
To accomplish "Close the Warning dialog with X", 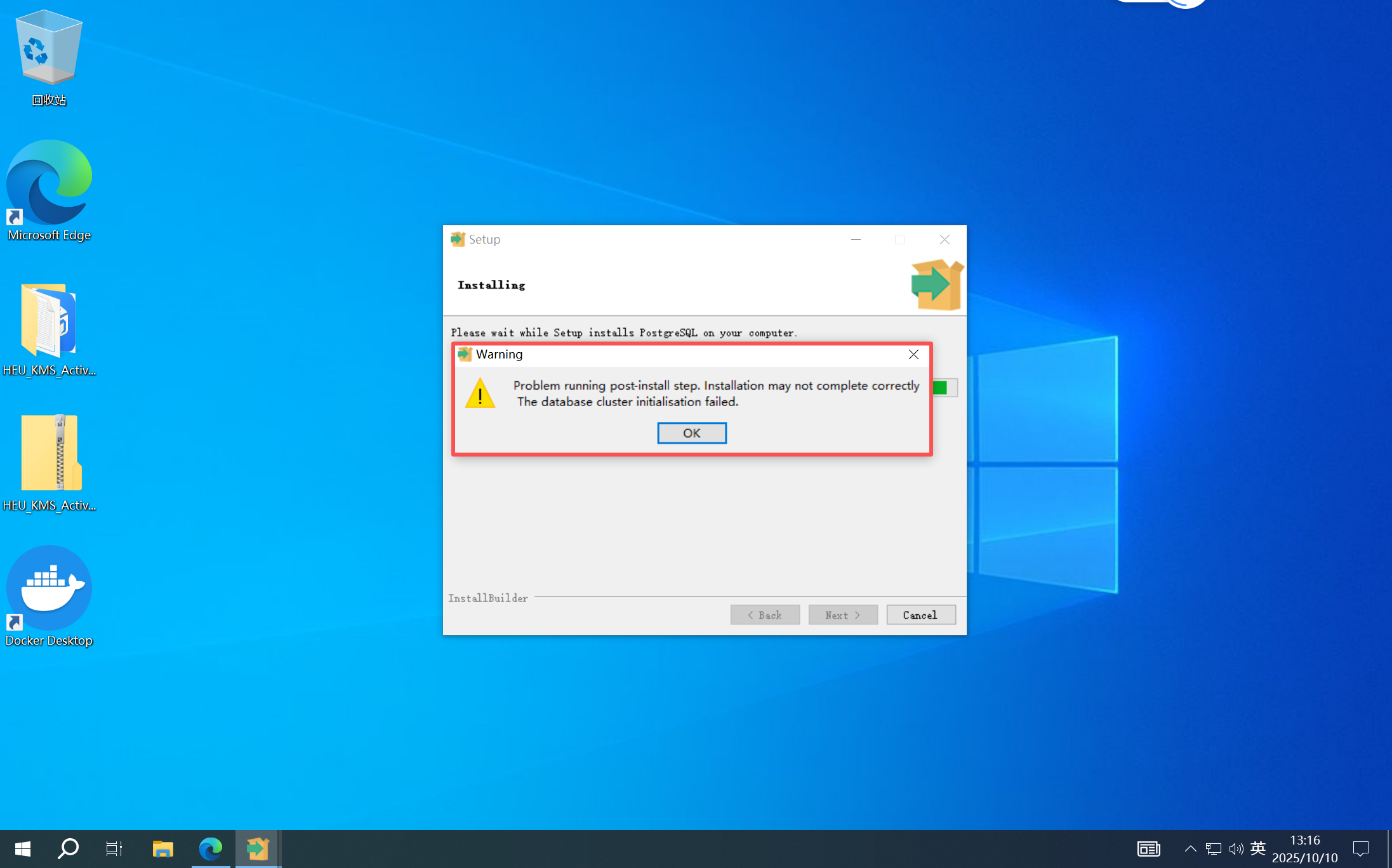I will pyautogui.click(x=913, y=354).
